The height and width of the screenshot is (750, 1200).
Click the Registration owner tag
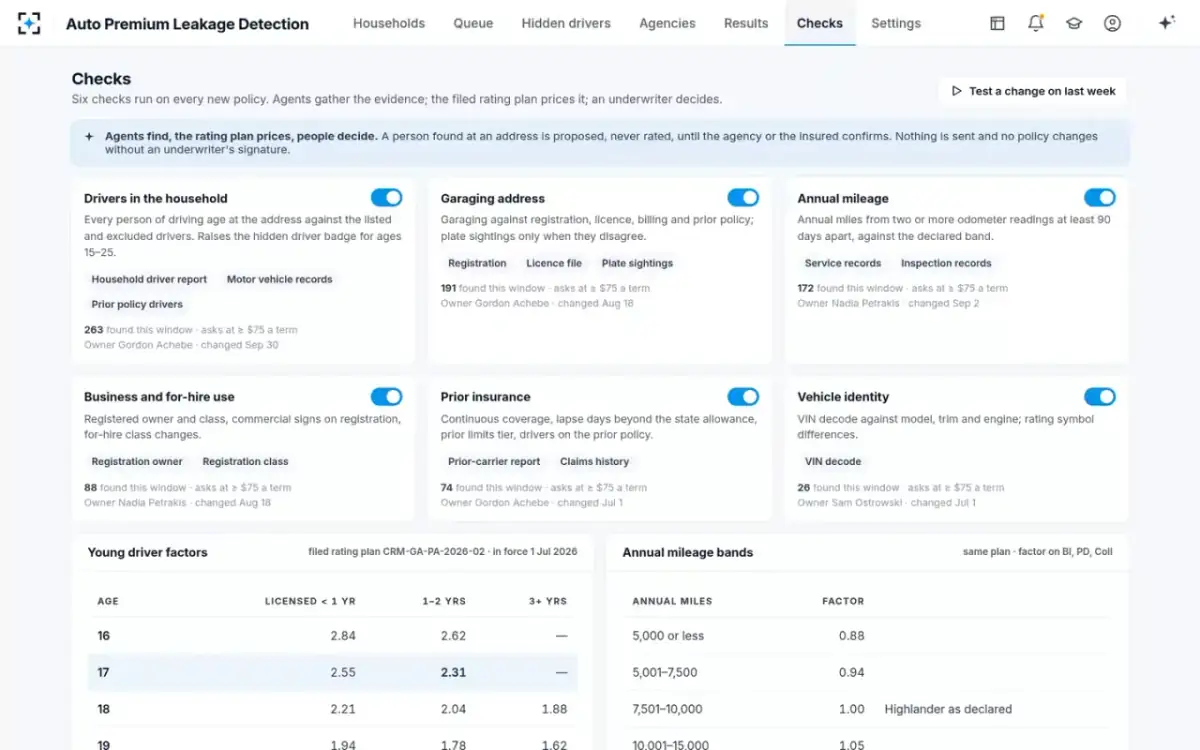tap(137, 462)
